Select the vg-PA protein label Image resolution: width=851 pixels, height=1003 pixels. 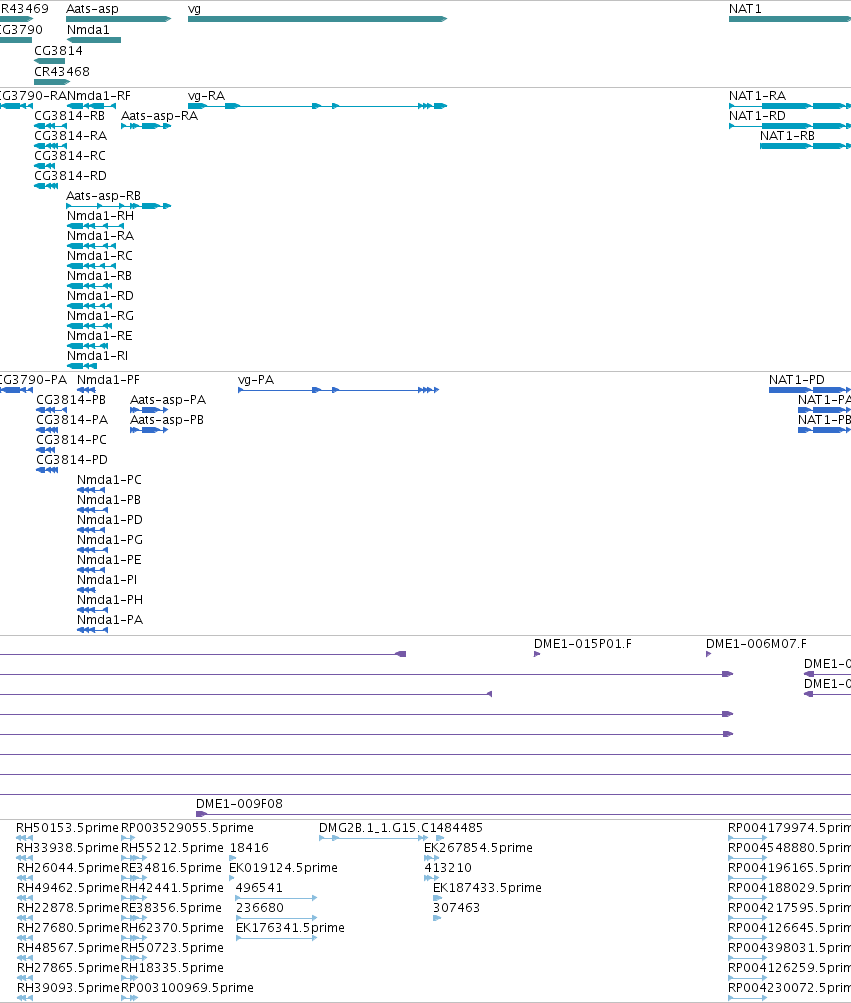click(256, 380)
